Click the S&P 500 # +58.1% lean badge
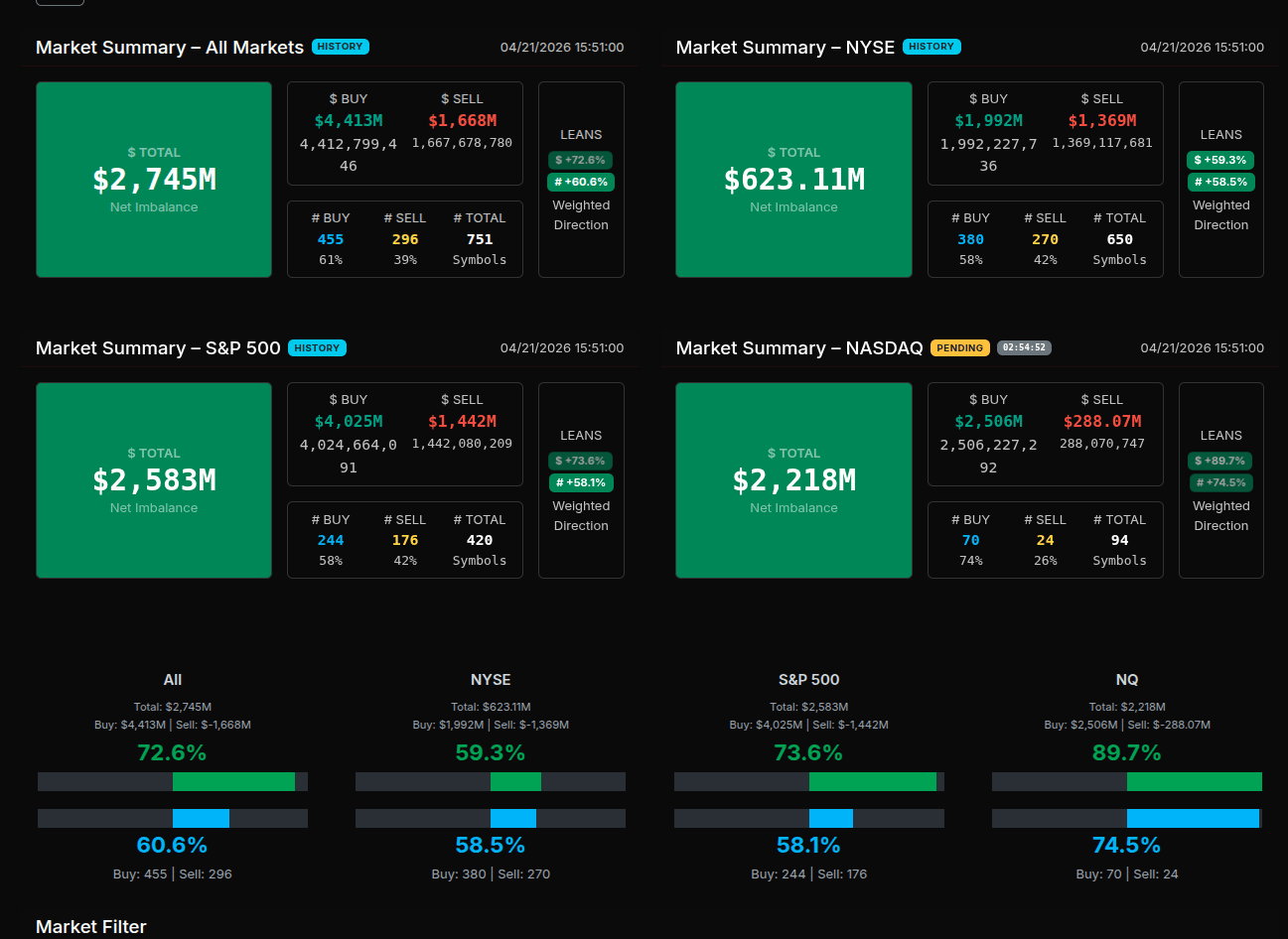This screenshot has height=939, width=1288. click(581, 482)
